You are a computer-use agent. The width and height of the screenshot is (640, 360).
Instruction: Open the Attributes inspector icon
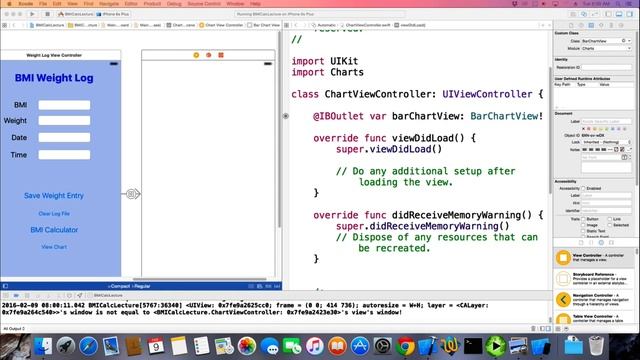tap(601, 25)
